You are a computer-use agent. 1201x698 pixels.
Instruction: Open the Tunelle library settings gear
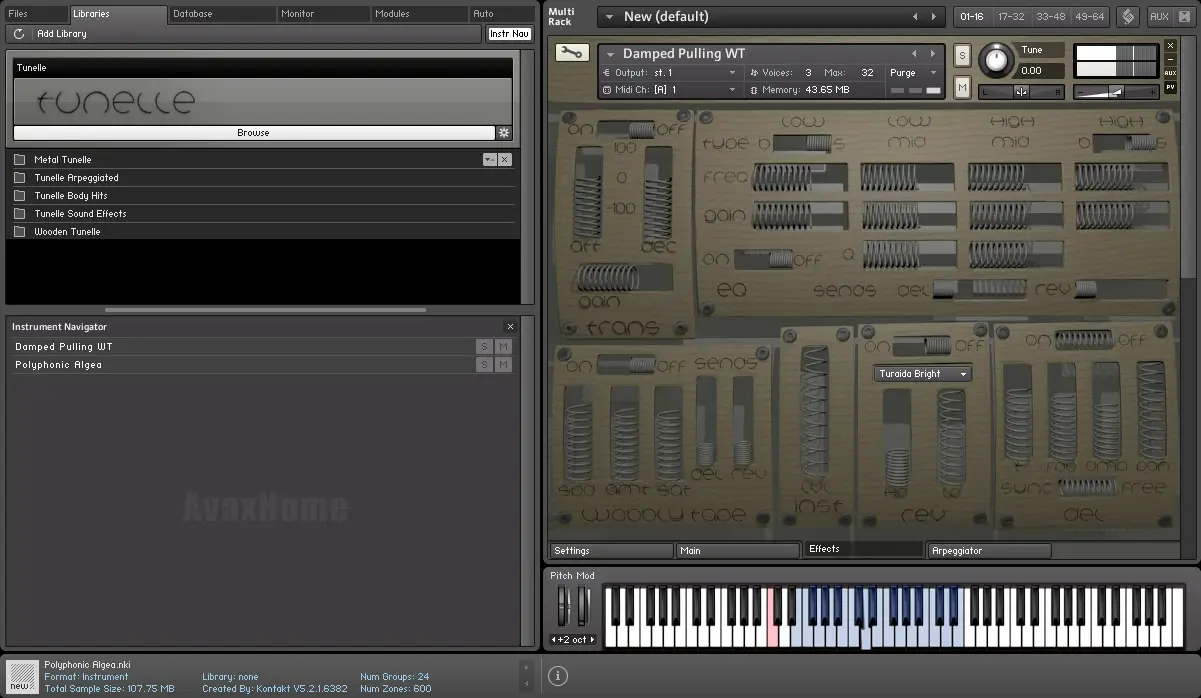[x=504, y=132]
